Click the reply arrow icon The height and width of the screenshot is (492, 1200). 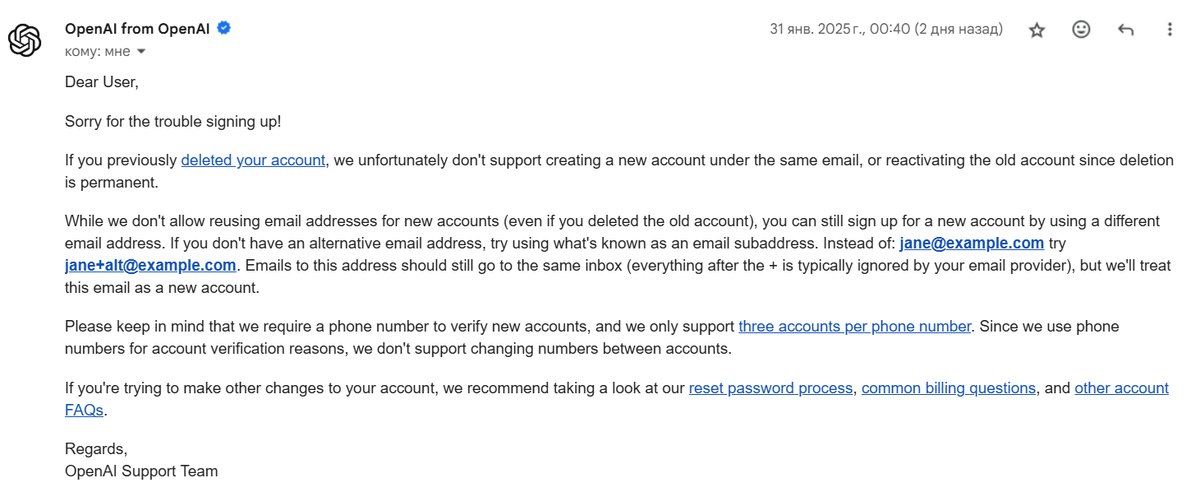(1126, 30)
